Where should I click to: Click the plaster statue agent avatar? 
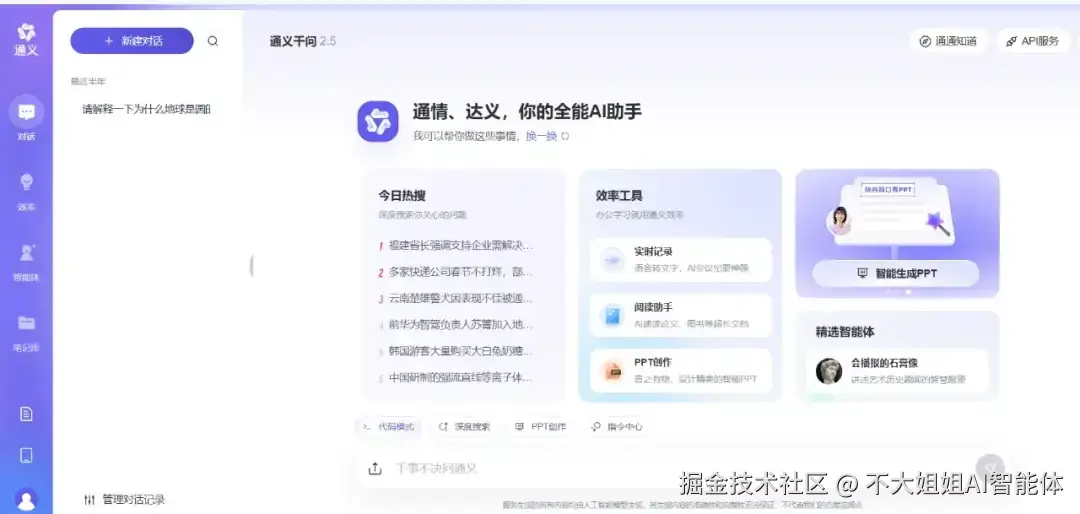point(829,371)
